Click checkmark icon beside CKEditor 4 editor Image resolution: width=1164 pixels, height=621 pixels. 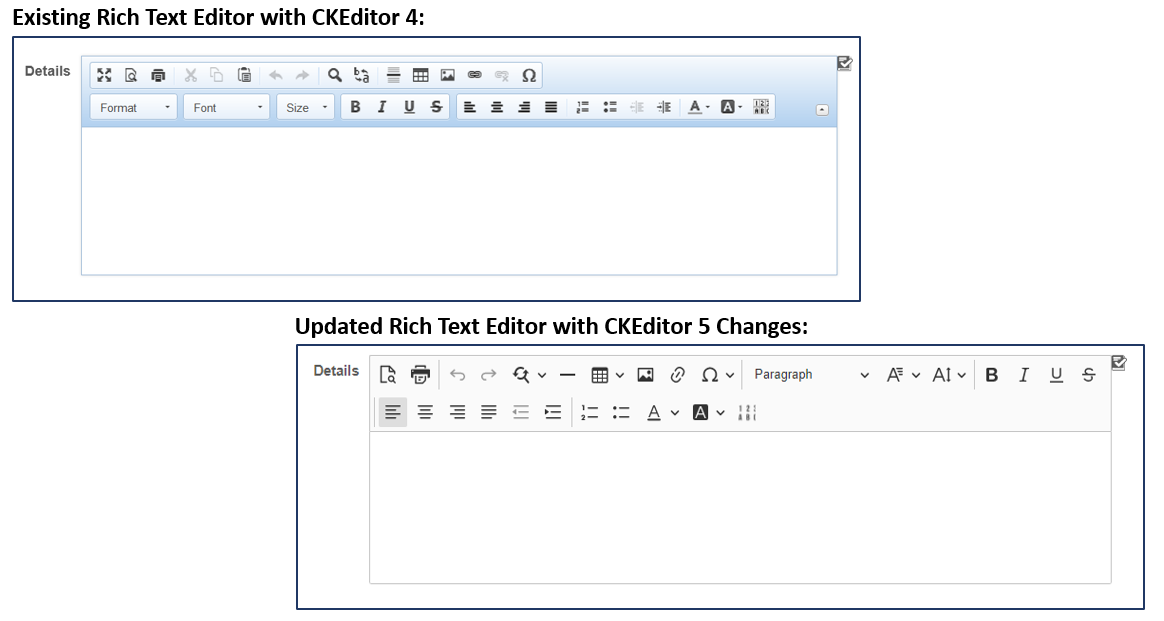(x=845, y=64)
